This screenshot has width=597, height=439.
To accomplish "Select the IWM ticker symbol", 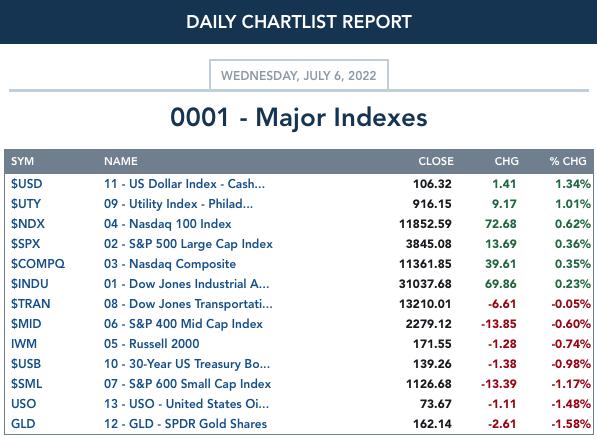I will coord(24,344).
